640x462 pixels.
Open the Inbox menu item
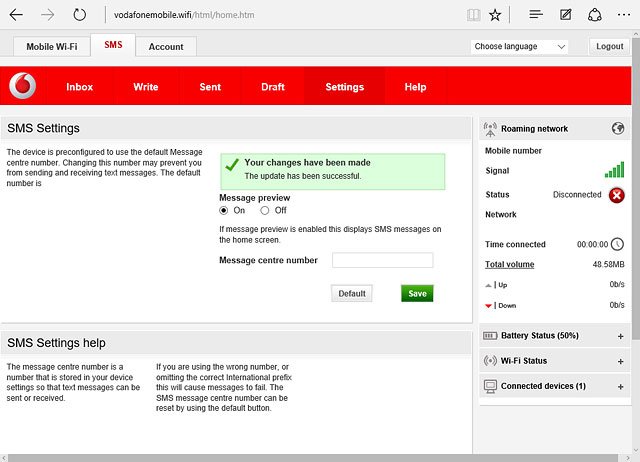[x=79, y=87]
